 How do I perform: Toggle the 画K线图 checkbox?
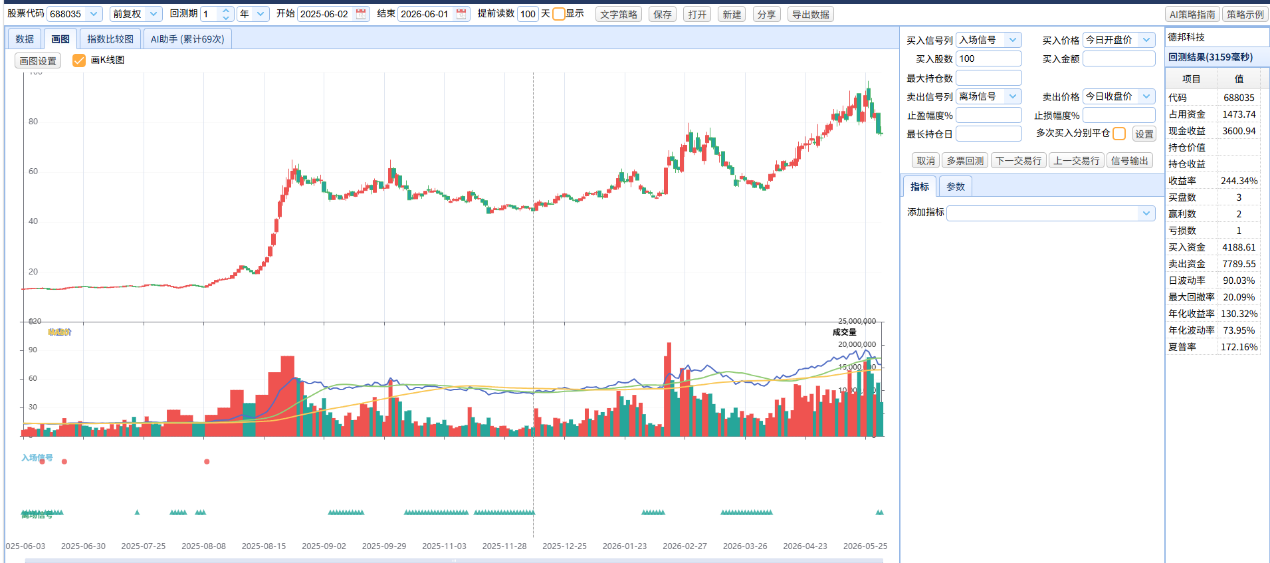tap(79, 60)
